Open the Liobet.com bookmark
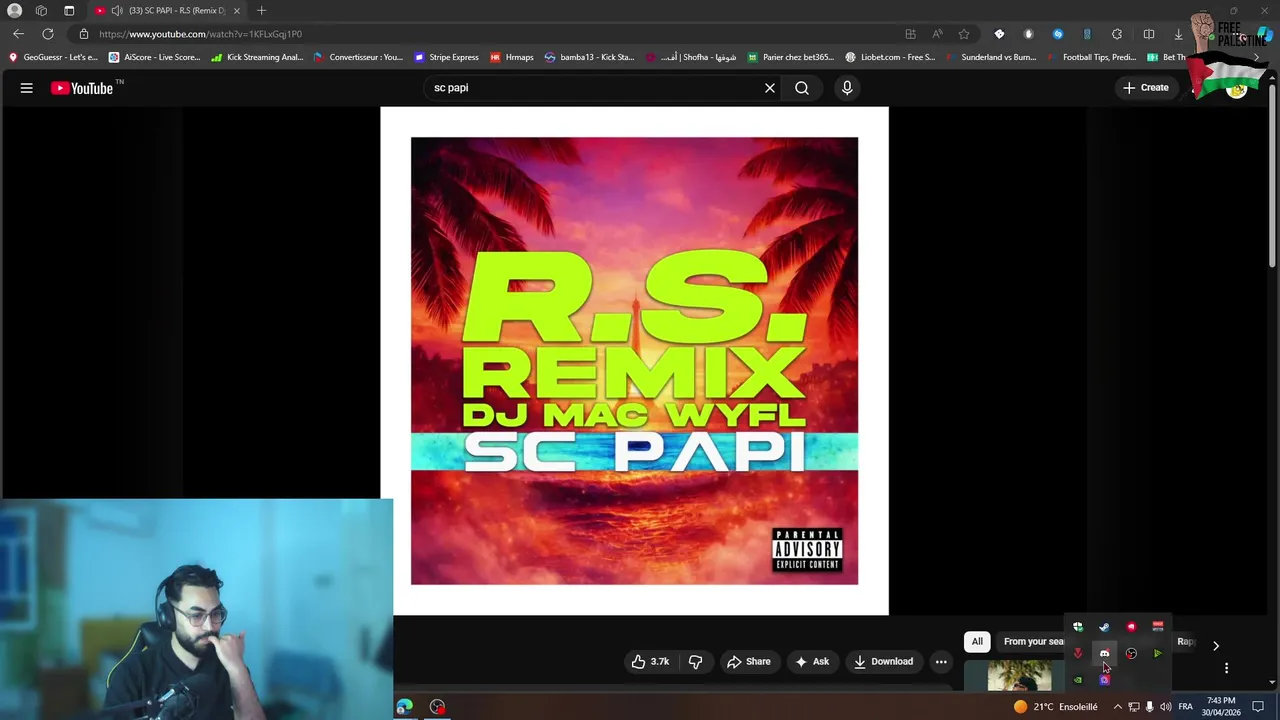The width and height of the screenshot is (1280, 720). [x=890, y=57]
